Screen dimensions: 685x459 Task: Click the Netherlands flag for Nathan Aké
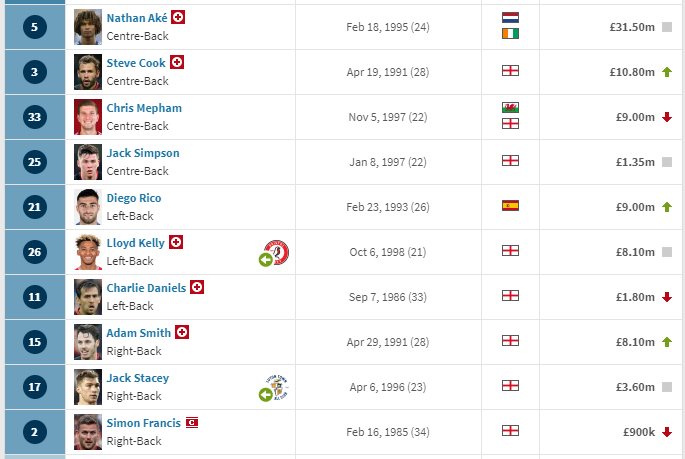[x=510, y=17]
